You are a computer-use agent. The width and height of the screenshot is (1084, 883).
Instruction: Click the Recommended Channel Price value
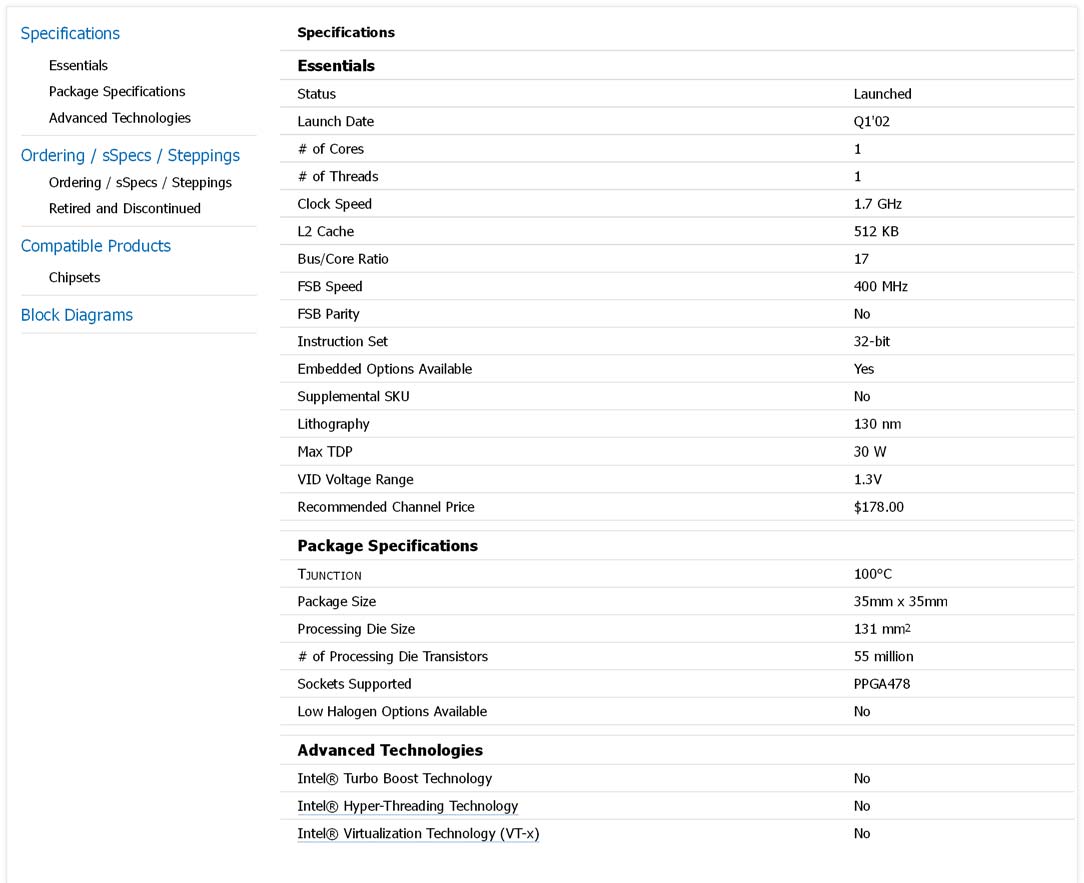click(878, 507)
